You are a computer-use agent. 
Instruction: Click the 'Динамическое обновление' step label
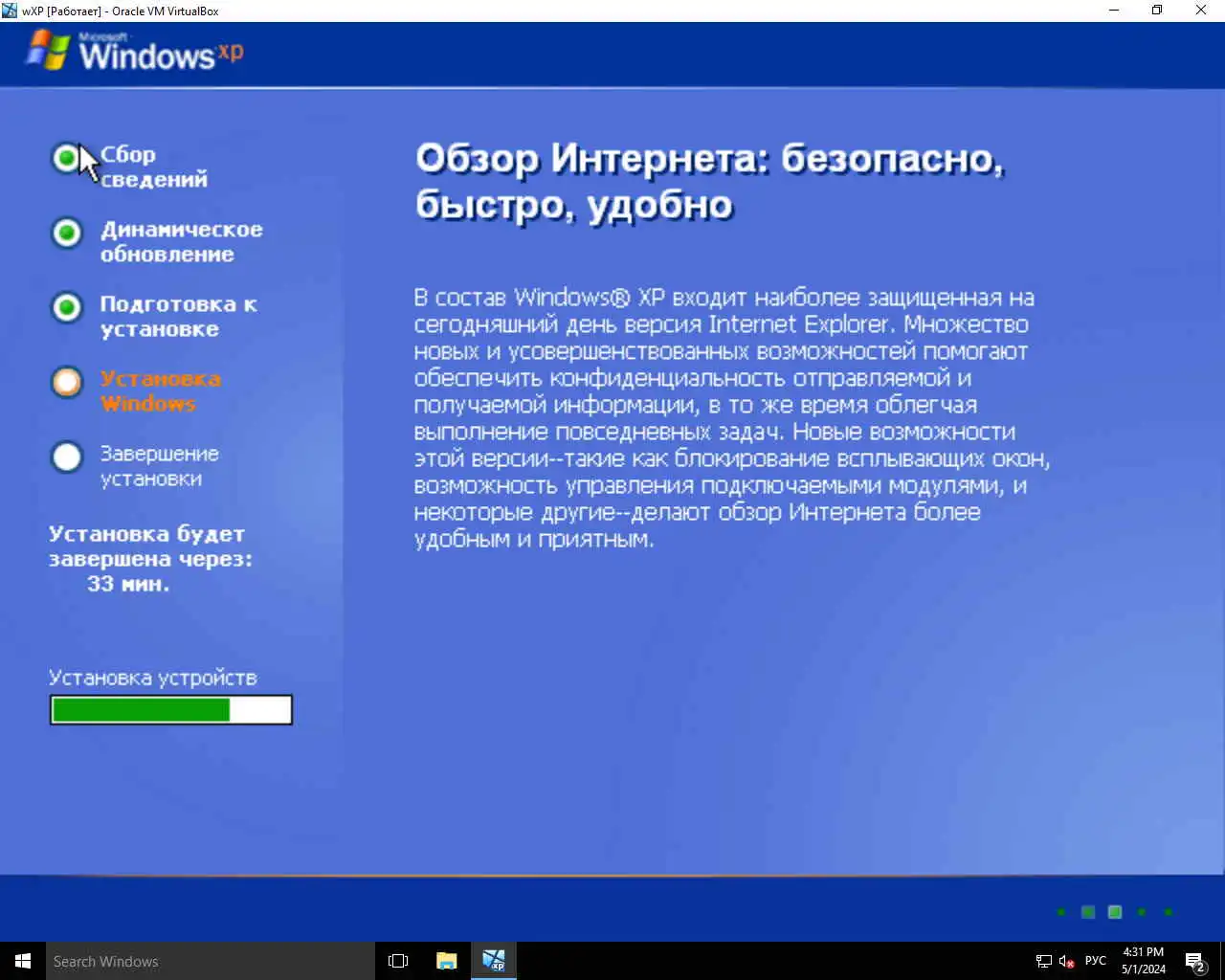coord(182,241)
